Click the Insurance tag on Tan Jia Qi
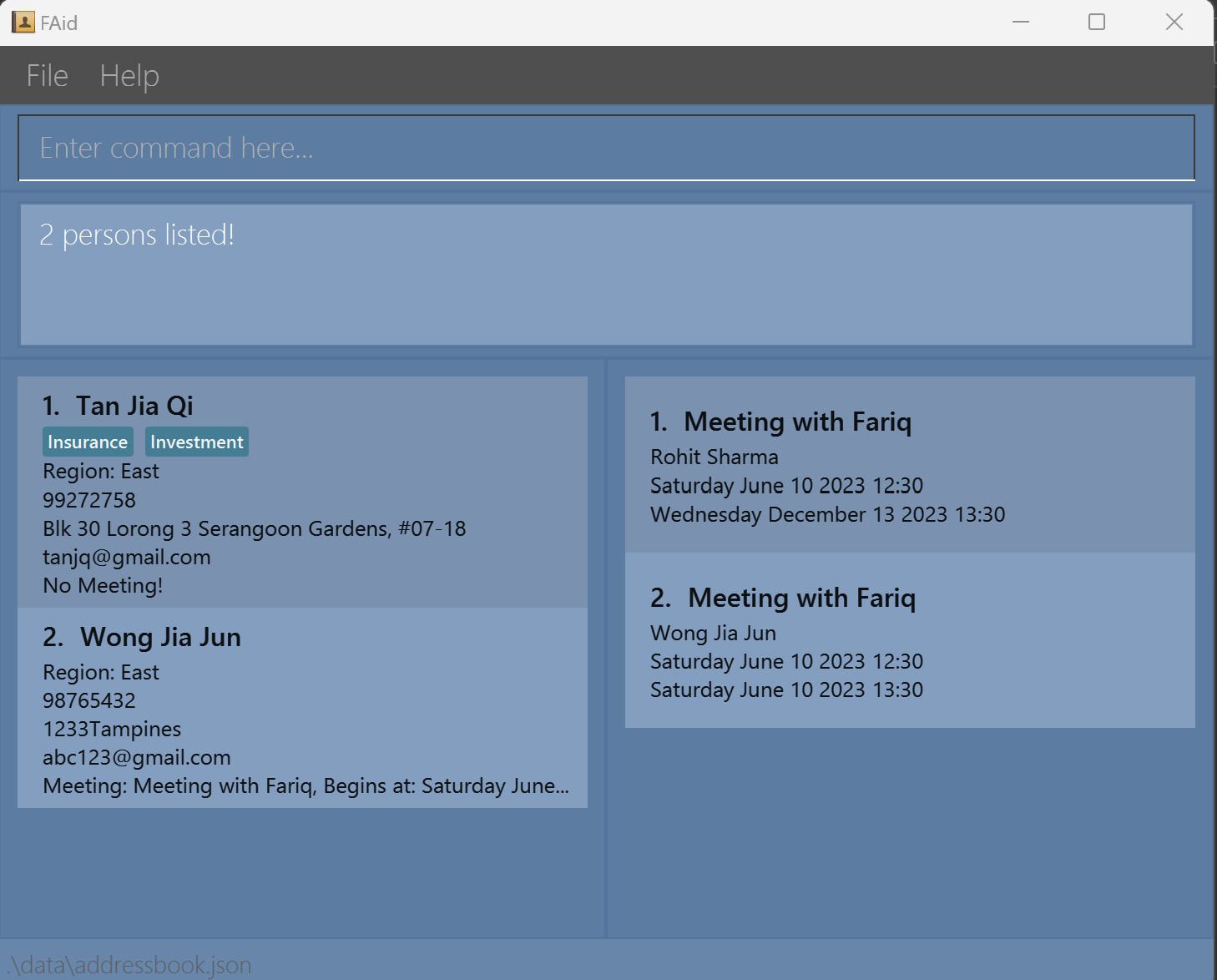This screenshot has height=980, width=1217. pos(88,442)
